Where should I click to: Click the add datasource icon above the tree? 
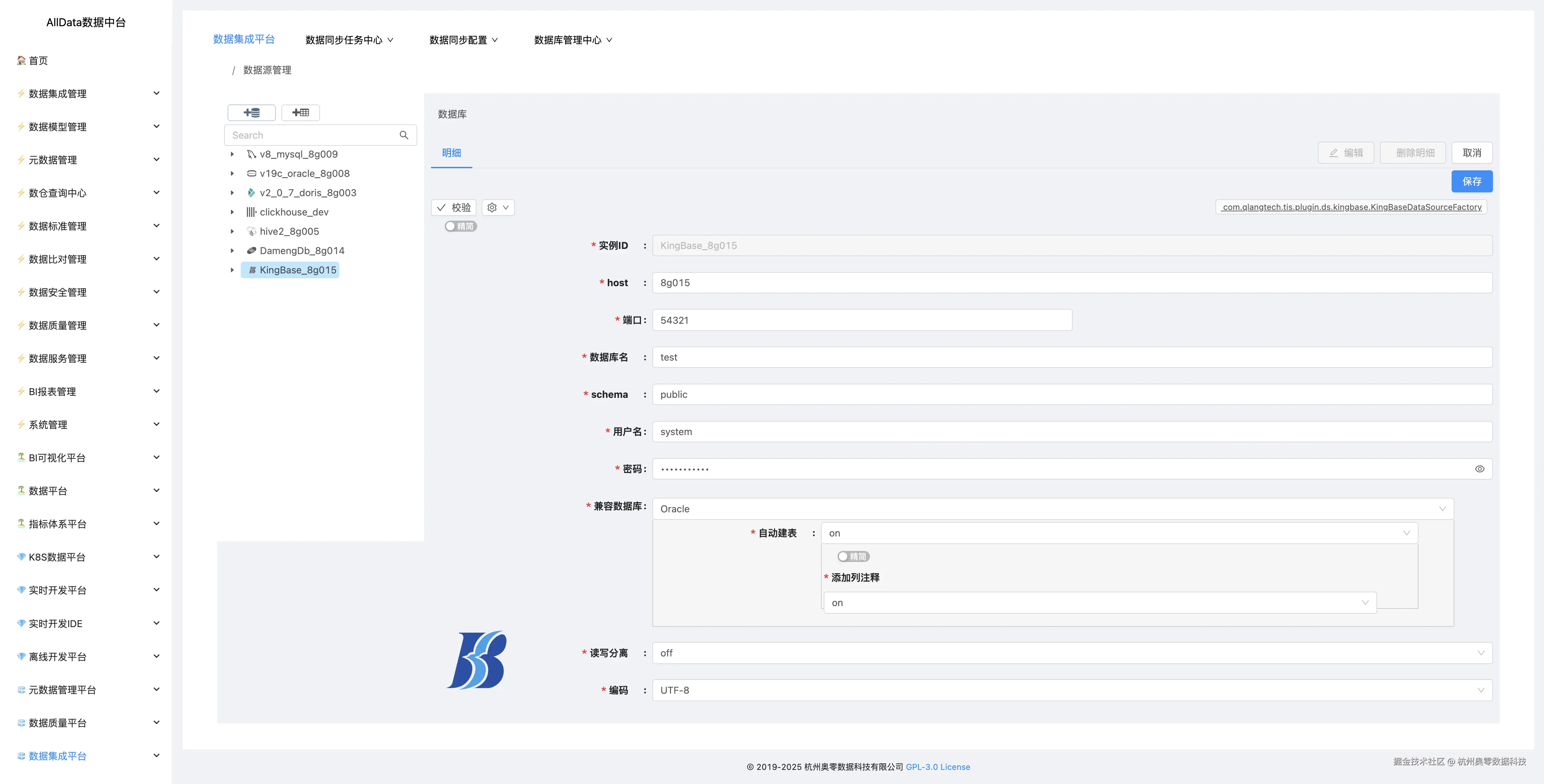pyautogui.click(x=251, y=113)
